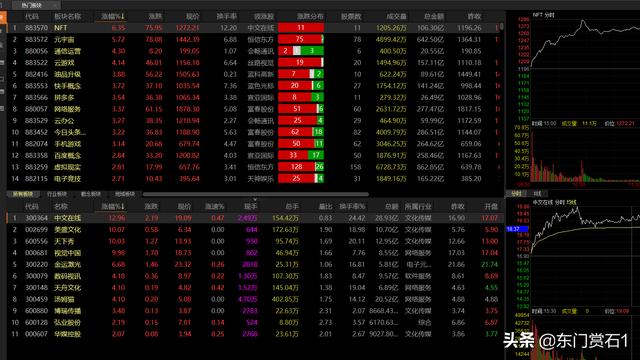The image size is (640, 360).
Task: Click the vertical scrollbar thumb of the sector list
Action: [x=502, y=26]
